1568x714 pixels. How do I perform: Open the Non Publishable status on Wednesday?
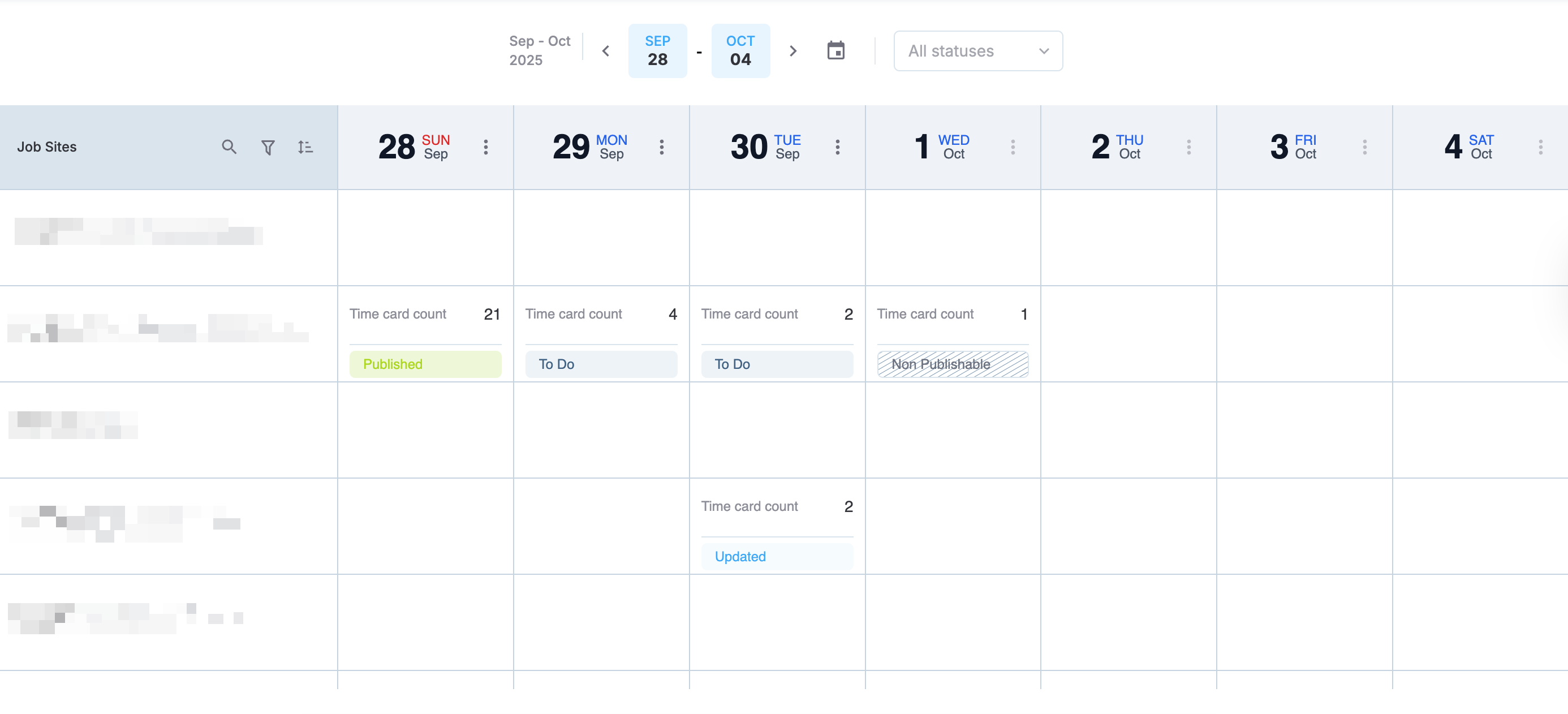pyautogui.click(x=952, y=364)
